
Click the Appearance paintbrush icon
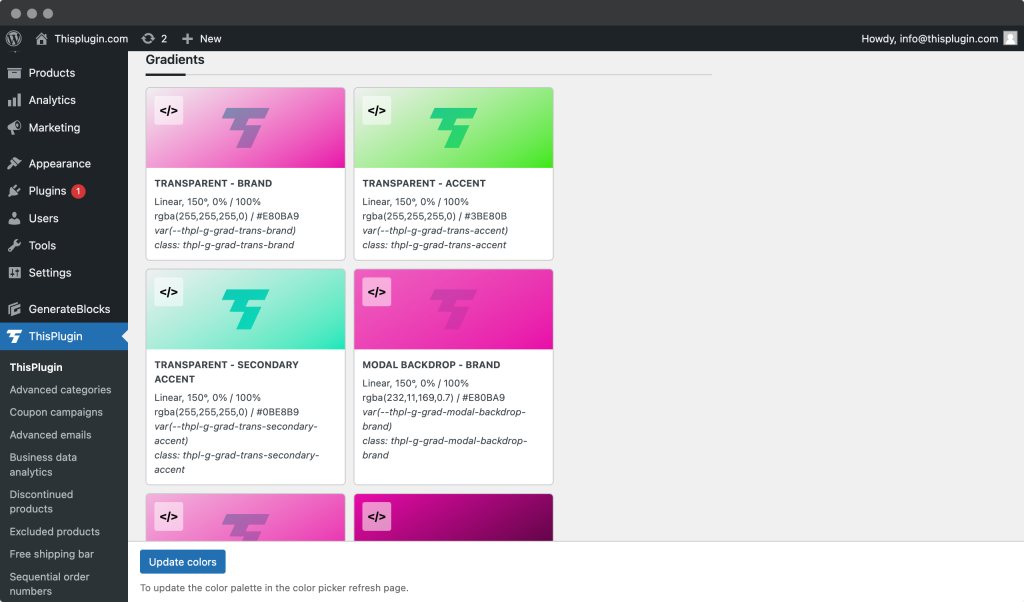15,163
